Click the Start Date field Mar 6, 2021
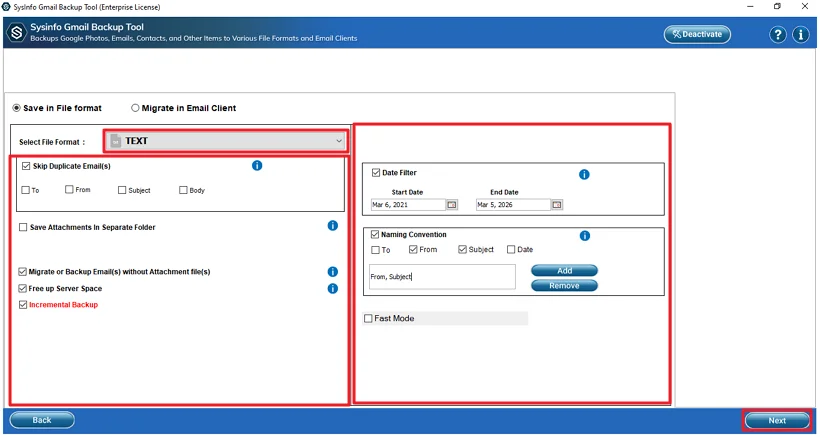This screenshot has height=437, width=820. click(x=408, y=205)
